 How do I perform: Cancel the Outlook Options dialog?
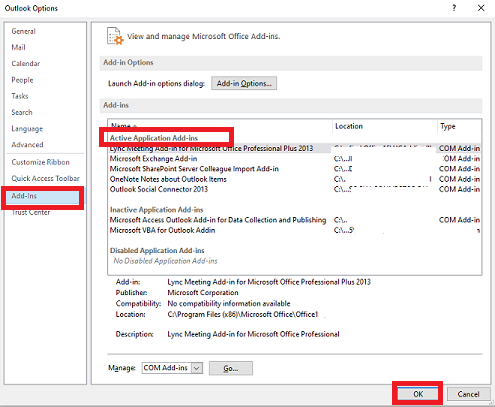(x=468, y=394)
